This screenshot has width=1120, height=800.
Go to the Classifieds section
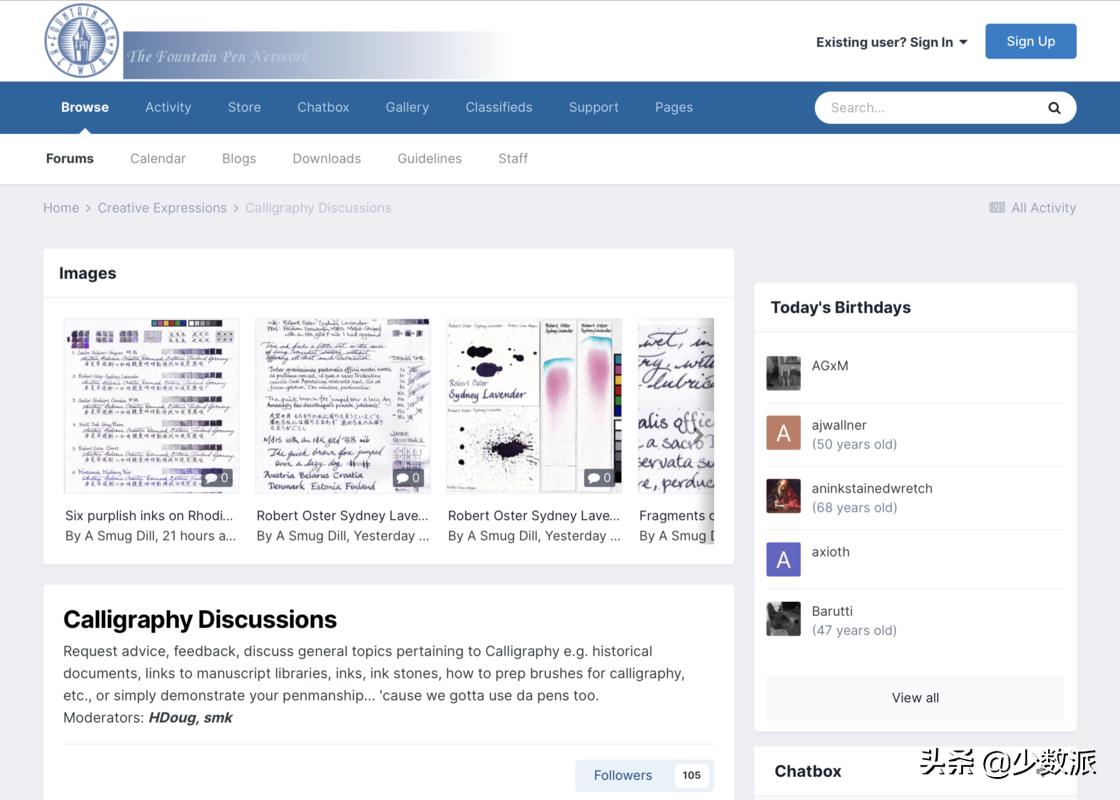pos(498,107)
